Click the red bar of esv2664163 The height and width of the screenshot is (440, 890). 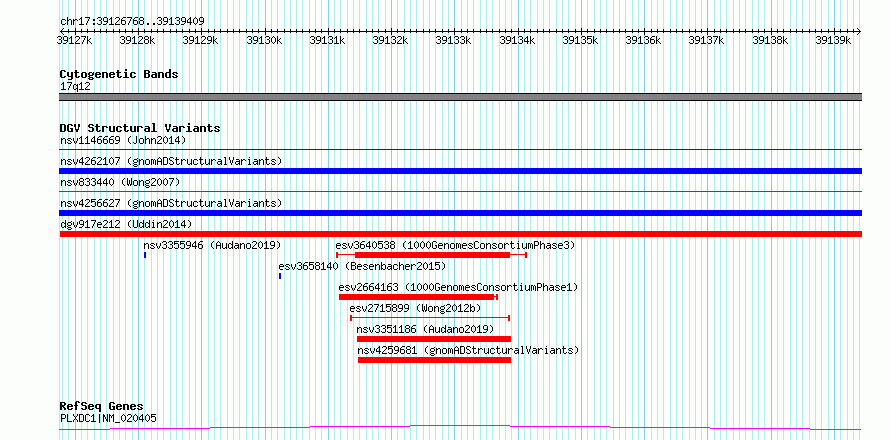(418, 297)
